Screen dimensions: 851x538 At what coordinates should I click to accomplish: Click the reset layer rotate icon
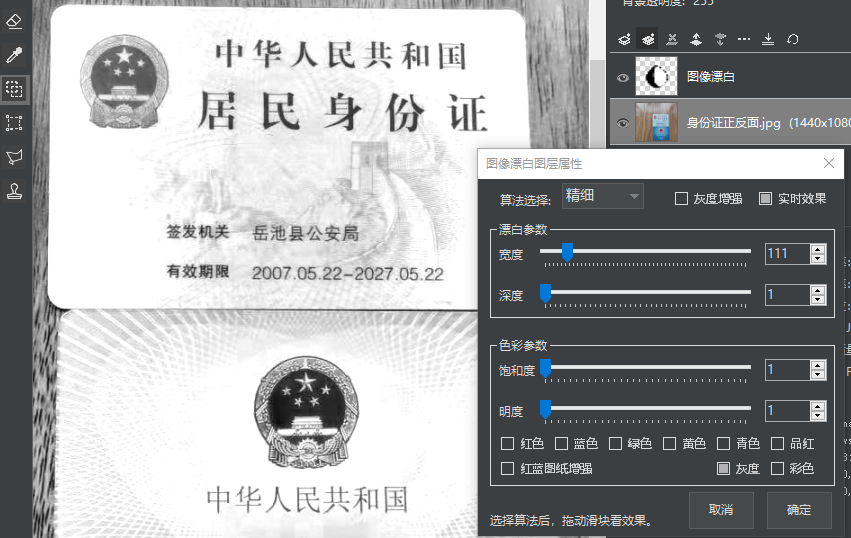[792, 39]
